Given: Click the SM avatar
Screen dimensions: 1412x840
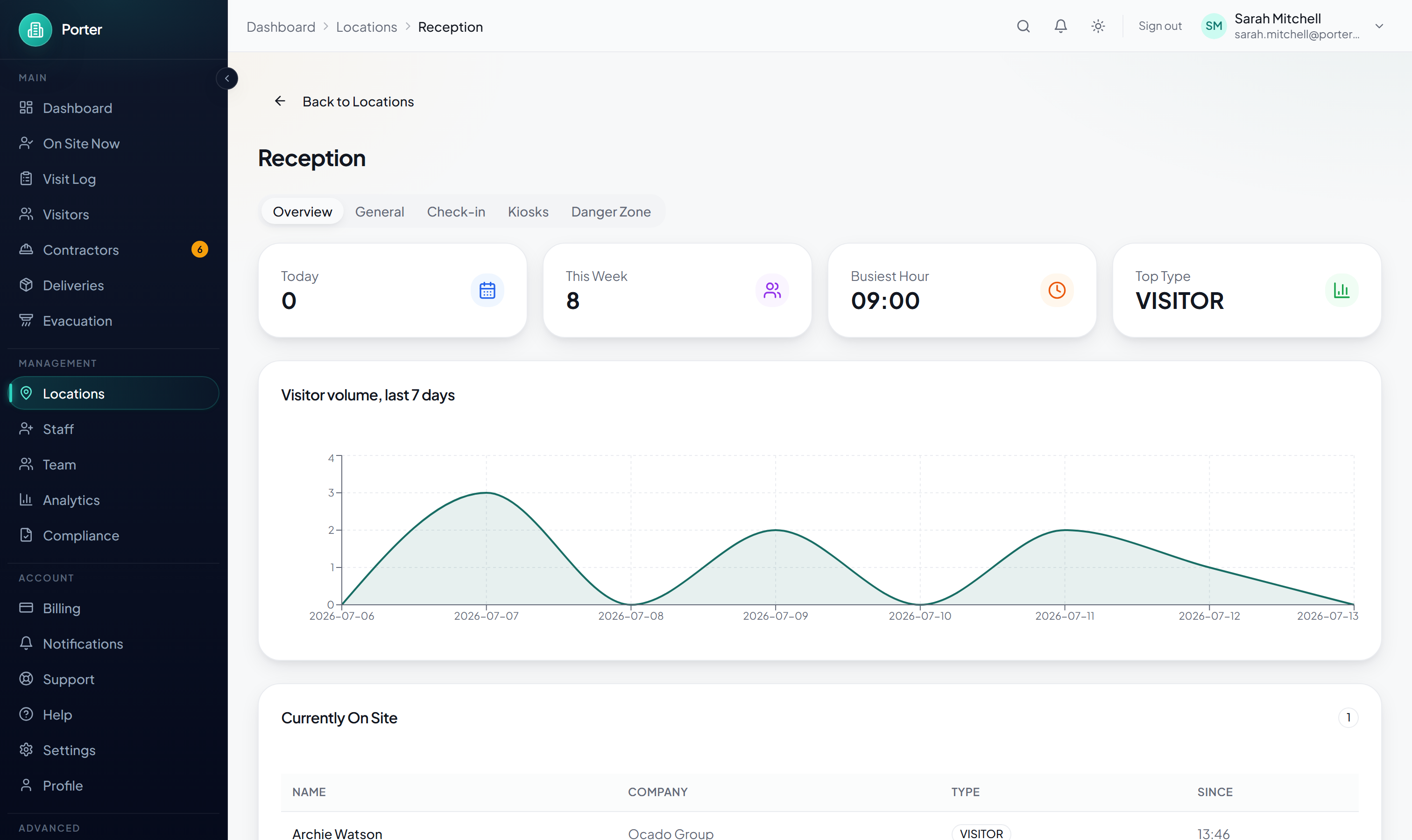Looking at the screenshot, I should click(x=1213, y=26).
